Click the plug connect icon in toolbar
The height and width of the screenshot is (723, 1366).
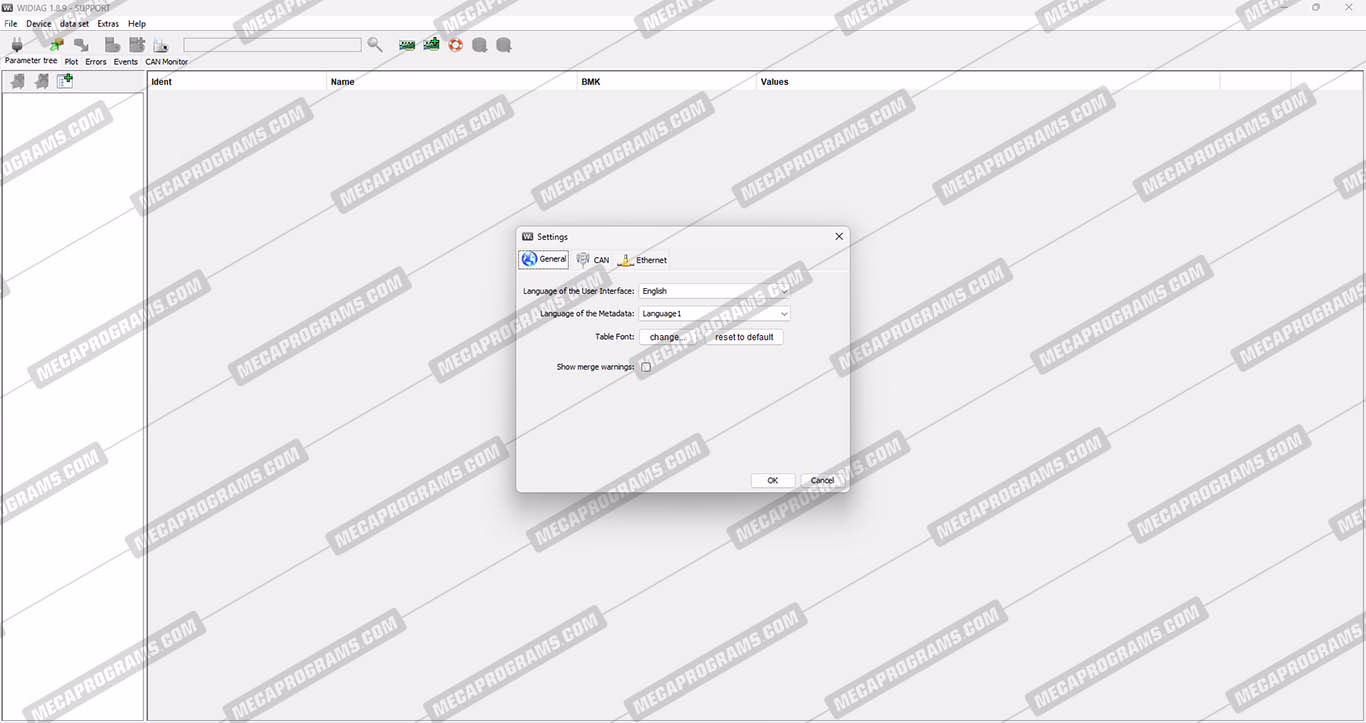pyautogui.click(x=17, y=45)
